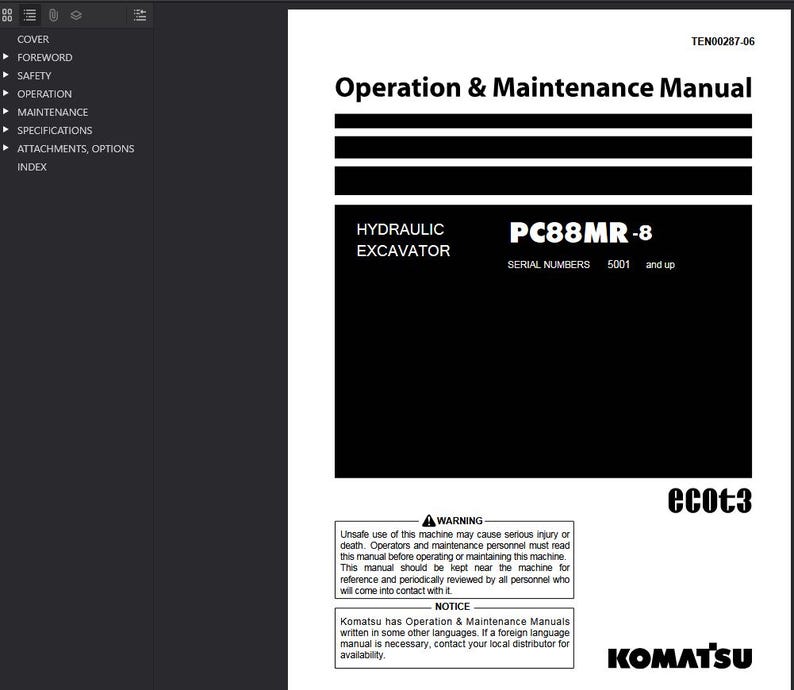Expand the MAINTENANCE outline section
Image resolution: width=794 pixels, height=690 pixels.
(x=6, y=111)
